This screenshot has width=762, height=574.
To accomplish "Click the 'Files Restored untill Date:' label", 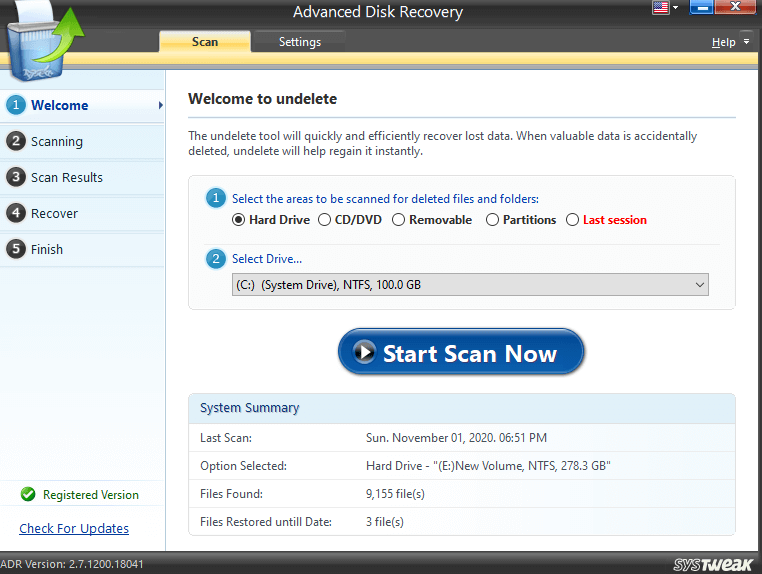I will 266,522.
